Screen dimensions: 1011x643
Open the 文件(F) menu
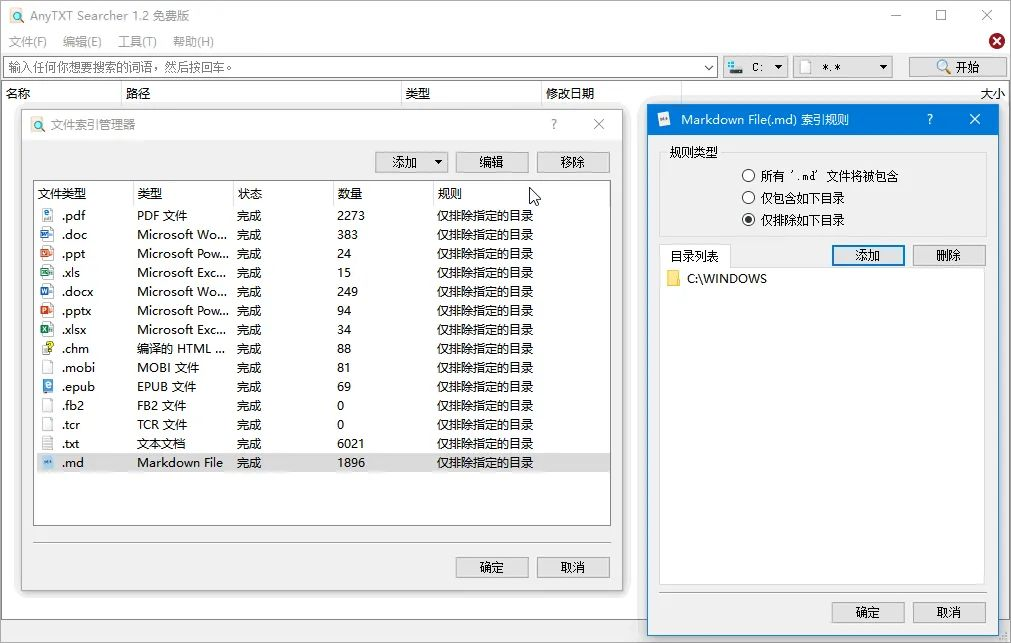point(28,42)
